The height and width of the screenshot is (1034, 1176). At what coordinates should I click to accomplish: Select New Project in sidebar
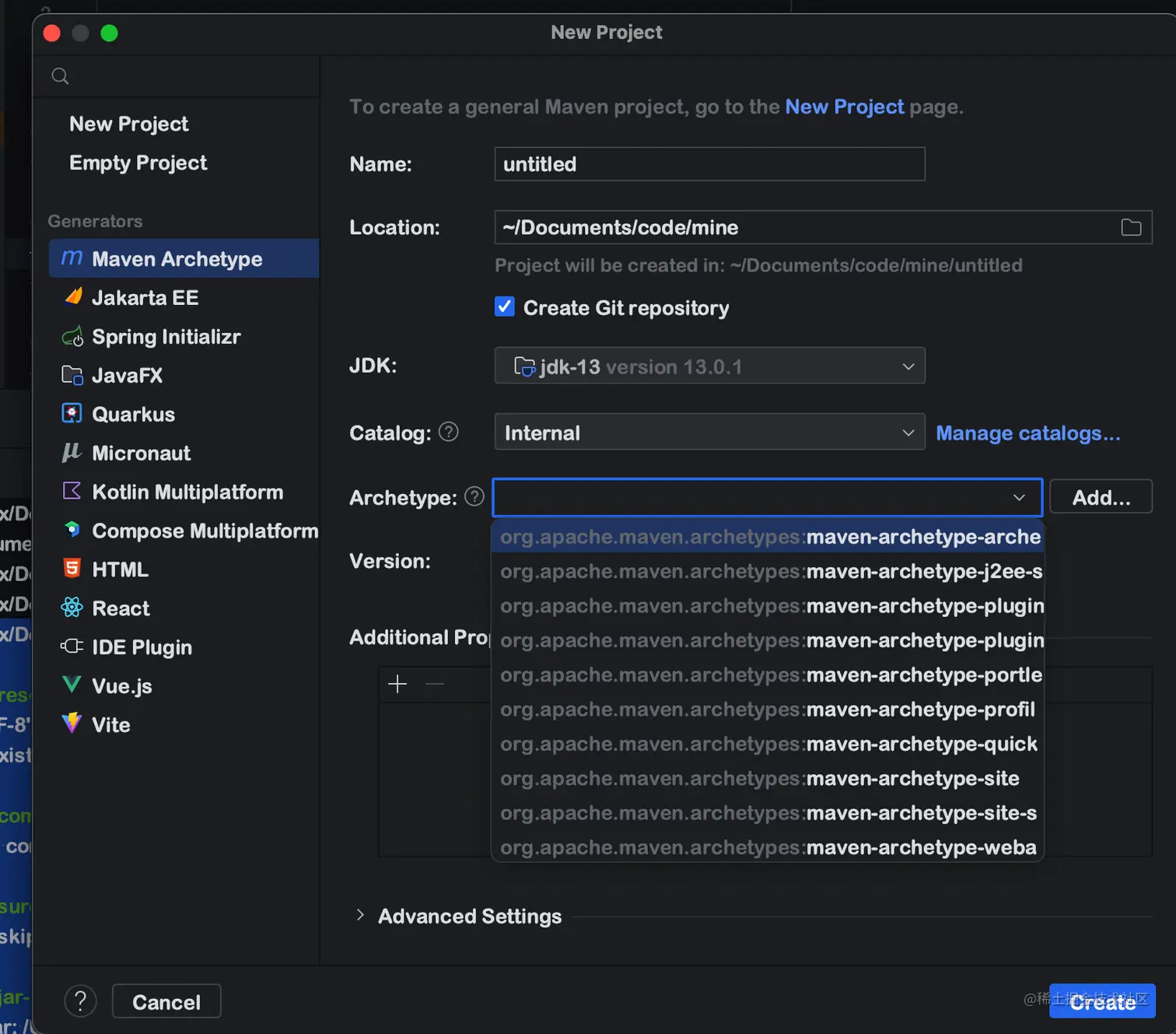click(128, 124)
